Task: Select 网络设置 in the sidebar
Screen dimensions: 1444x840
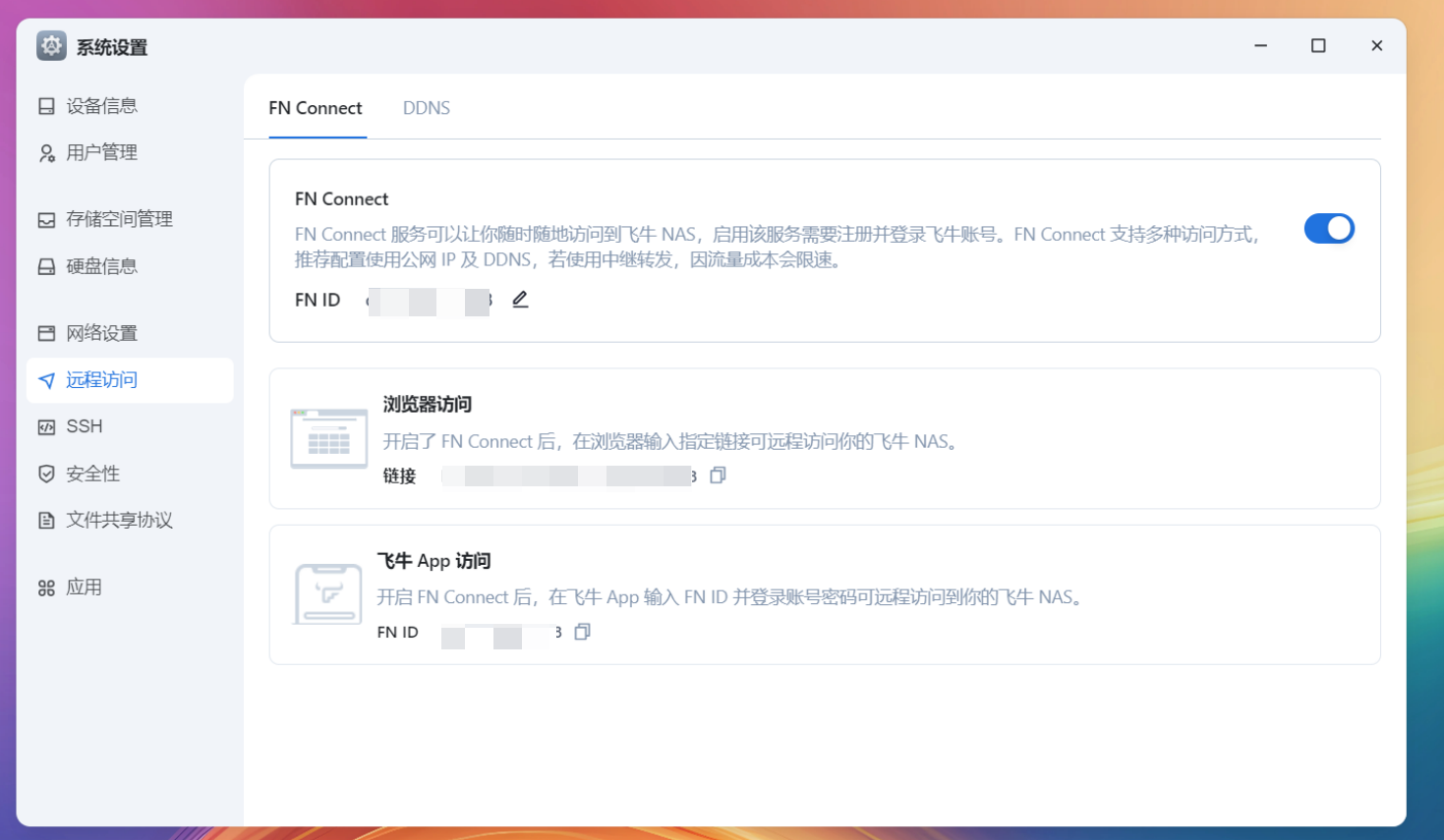Action: [x=130, y=334]
